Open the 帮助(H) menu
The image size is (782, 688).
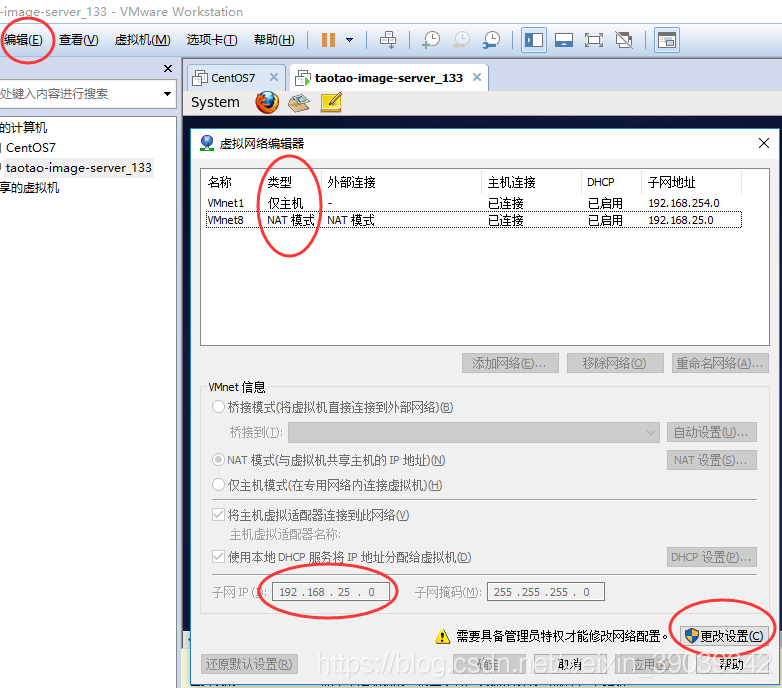274,40
